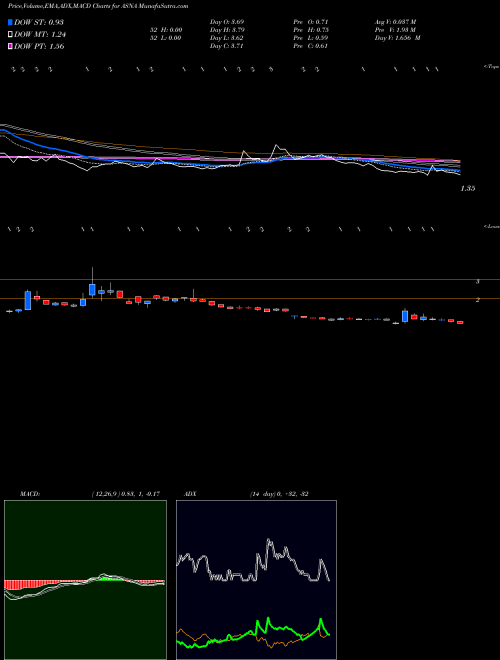Click the 'MACD:' panel title
The height and width of the screenshot is (660, 500).
point(30,494)
